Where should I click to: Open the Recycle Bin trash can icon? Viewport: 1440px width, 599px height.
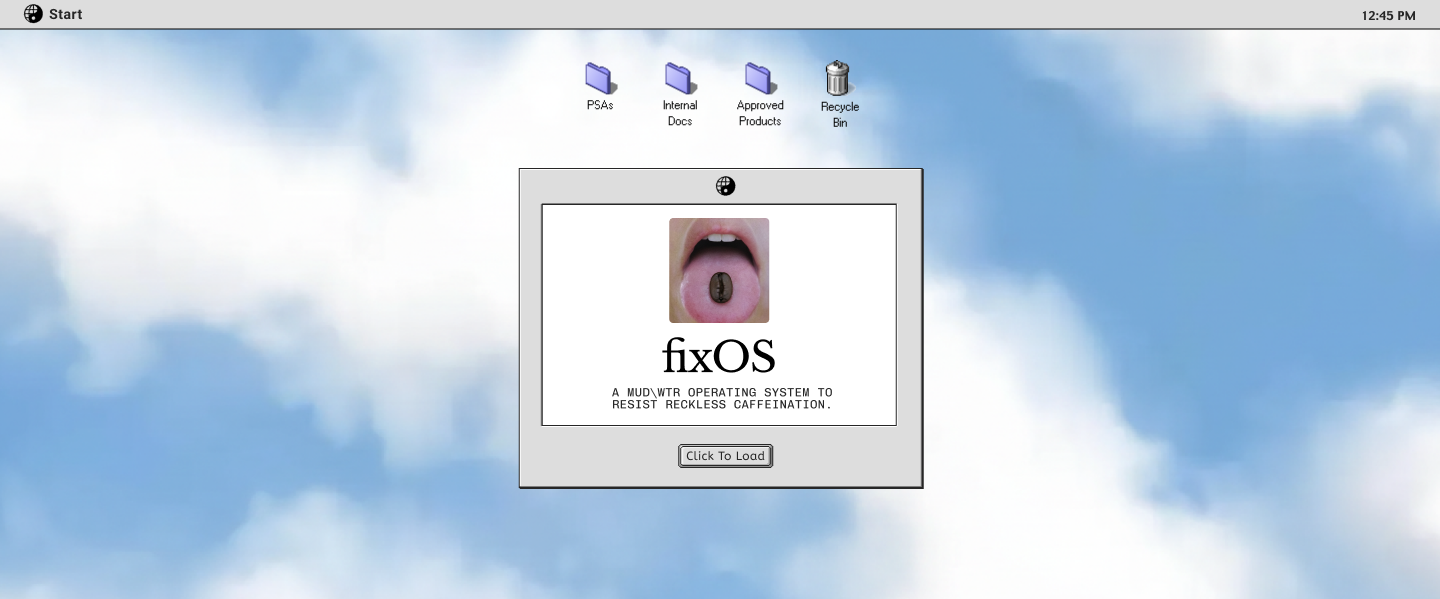(838, 79)
